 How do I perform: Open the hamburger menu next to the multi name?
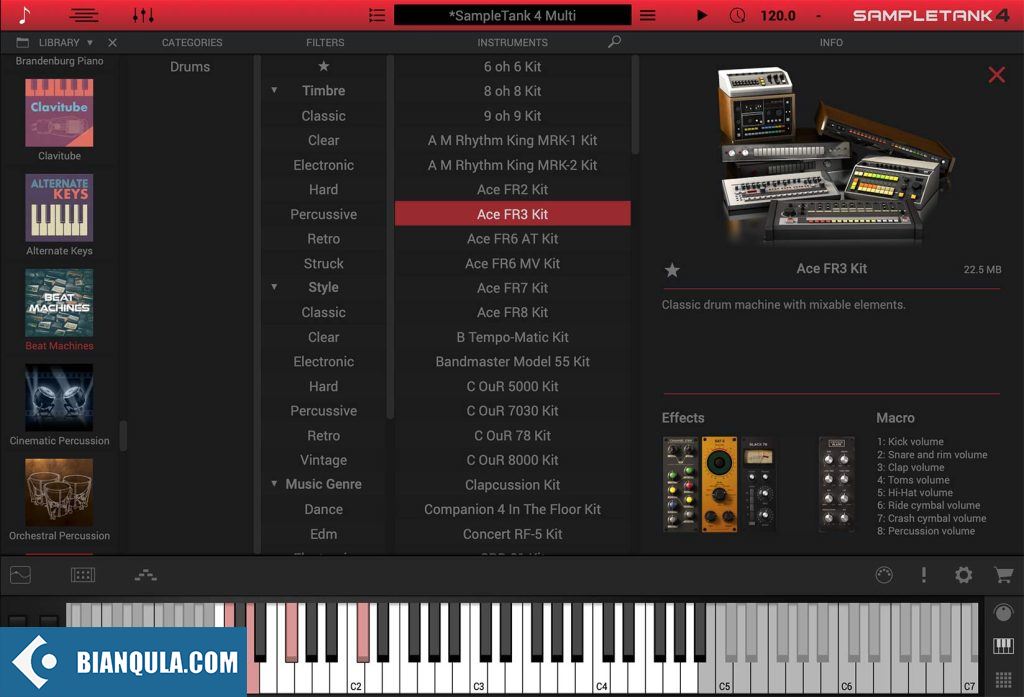(x=647, y=15)
